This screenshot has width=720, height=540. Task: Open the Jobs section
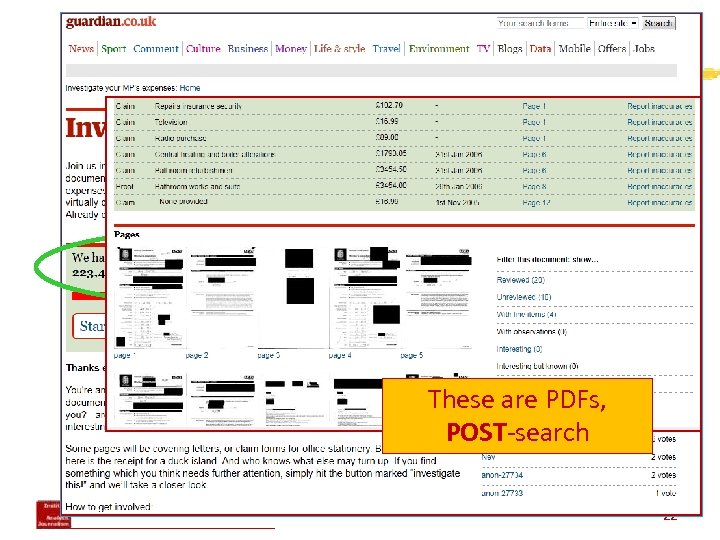pos(644,49)
